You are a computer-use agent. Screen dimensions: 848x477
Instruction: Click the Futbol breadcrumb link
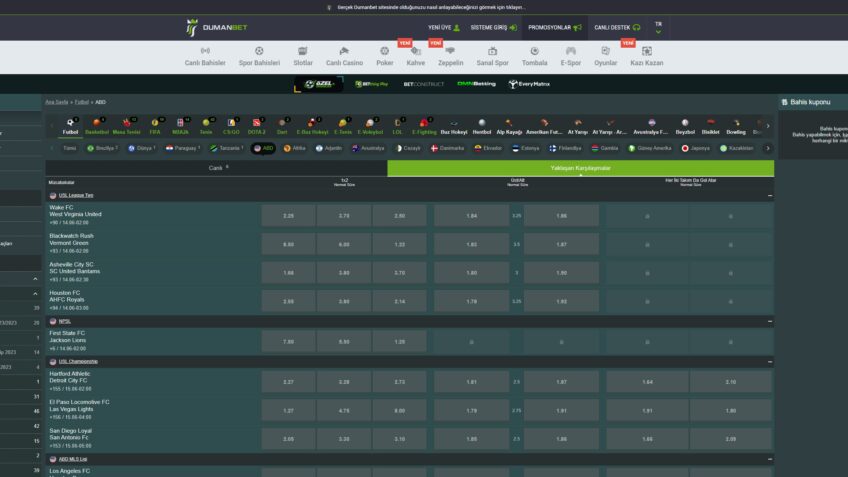(82, 102)
